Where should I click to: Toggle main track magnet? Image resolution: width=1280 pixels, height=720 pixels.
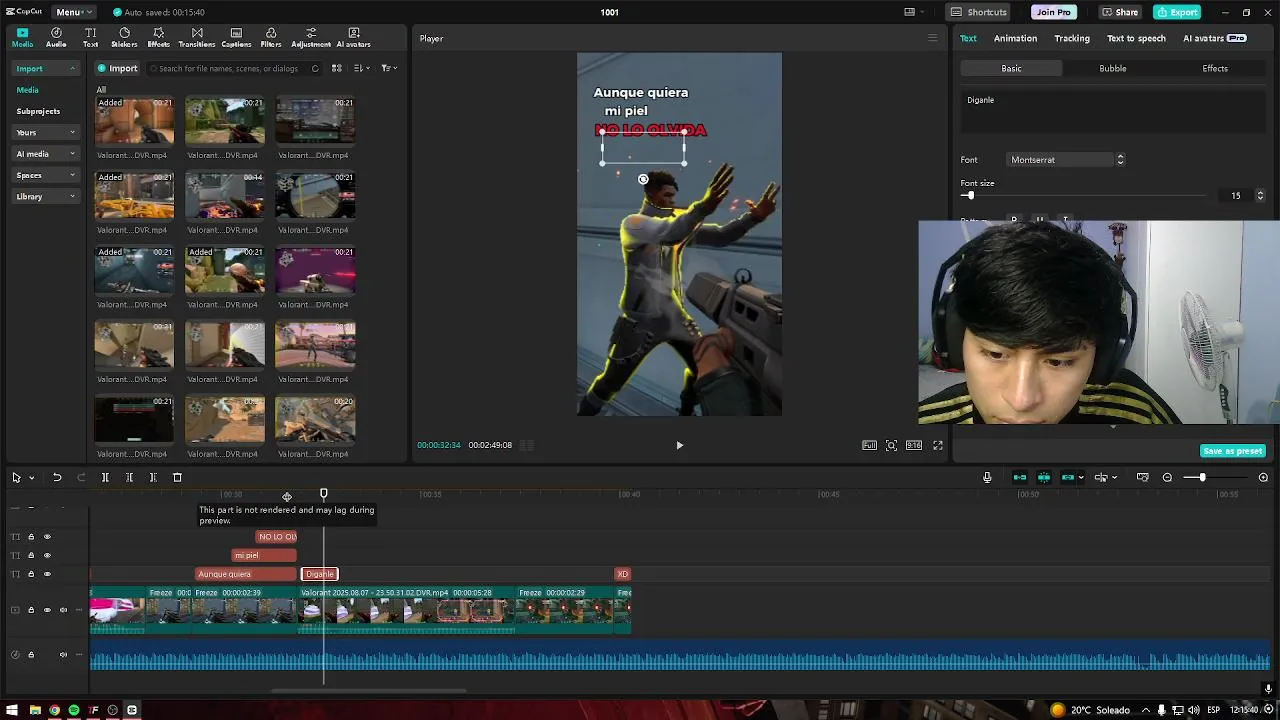coord(1020,478)
